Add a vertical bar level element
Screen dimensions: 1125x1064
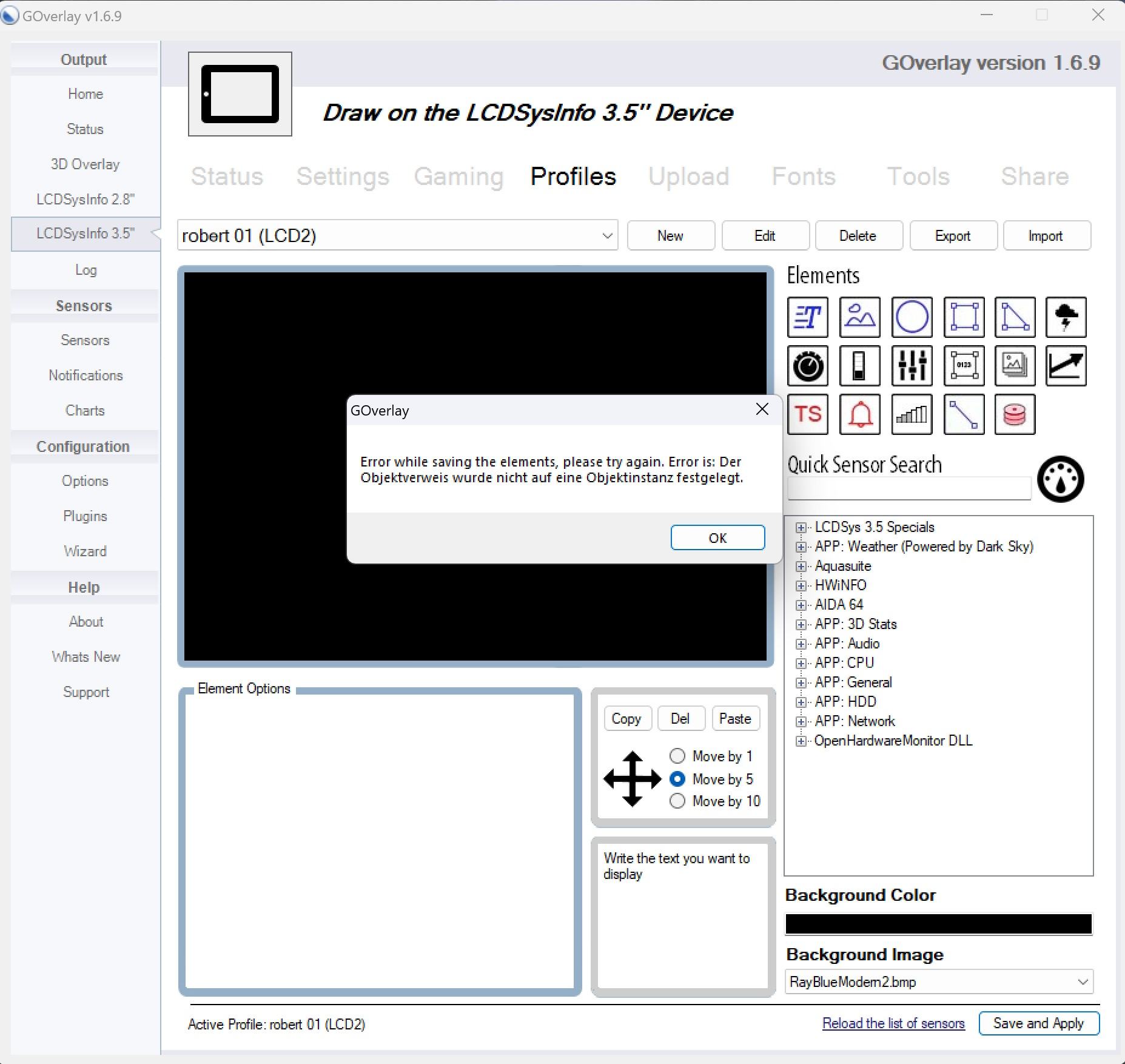click(x=860, y=366)
